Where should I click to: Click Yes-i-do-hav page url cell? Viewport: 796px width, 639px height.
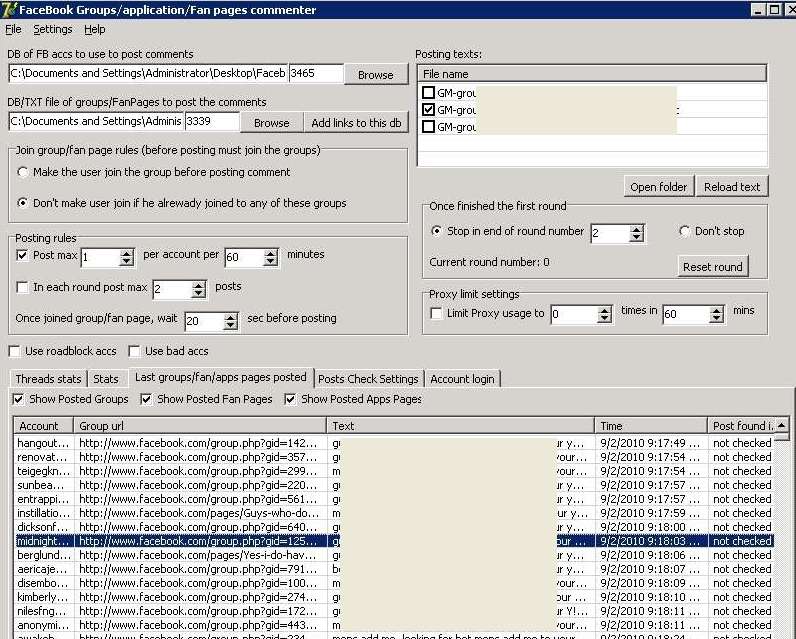(198, 555)
